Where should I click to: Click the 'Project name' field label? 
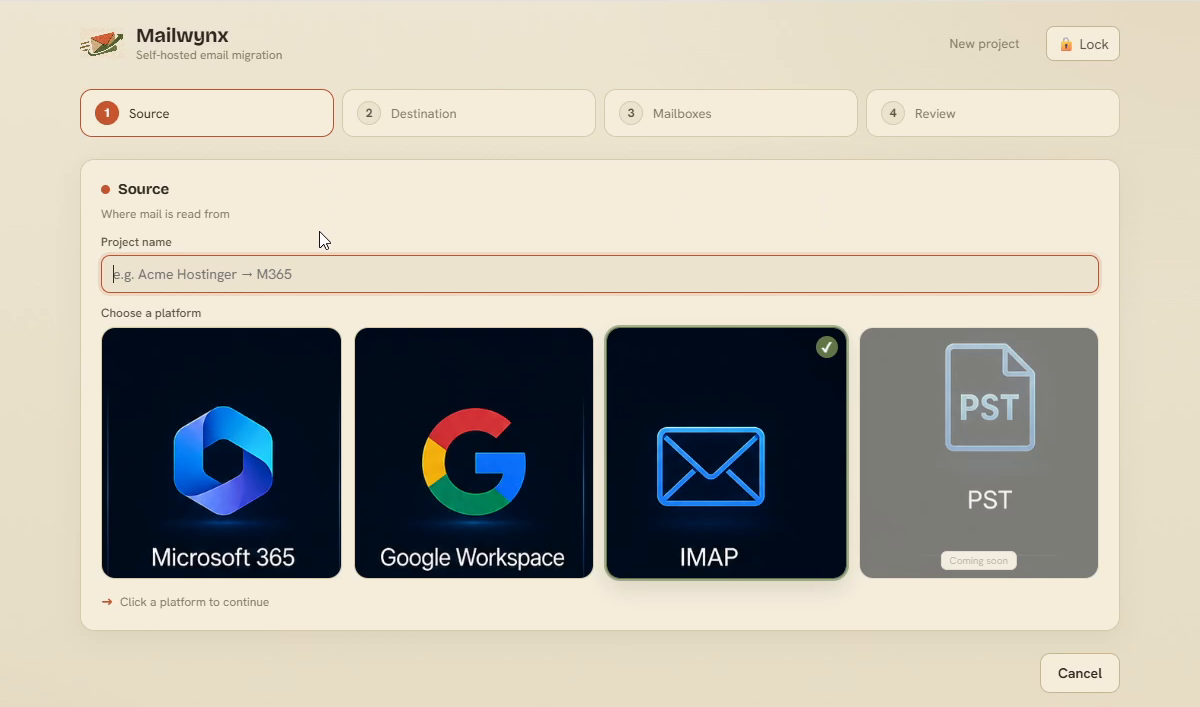point(136,242)
